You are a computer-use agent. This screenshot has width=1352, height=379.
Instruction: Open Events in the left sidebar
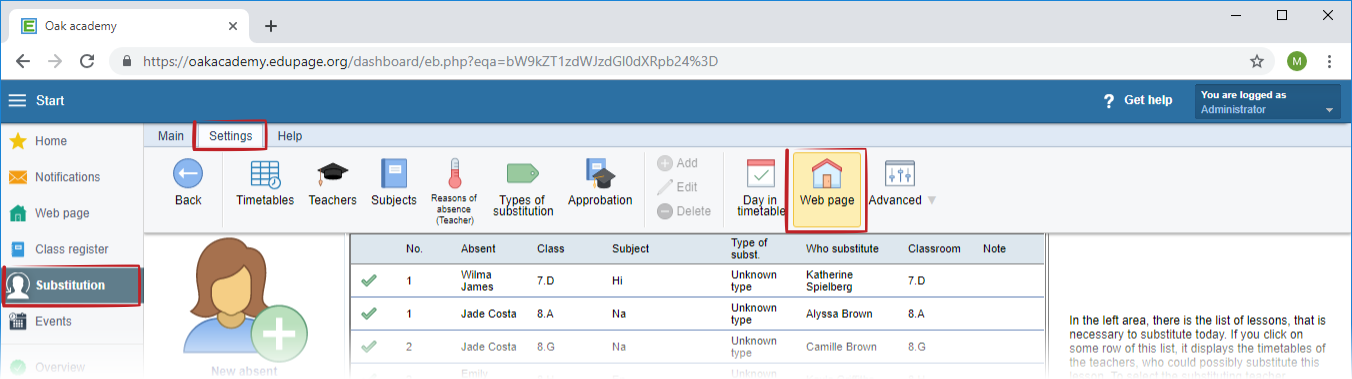[x=72, y=321]
